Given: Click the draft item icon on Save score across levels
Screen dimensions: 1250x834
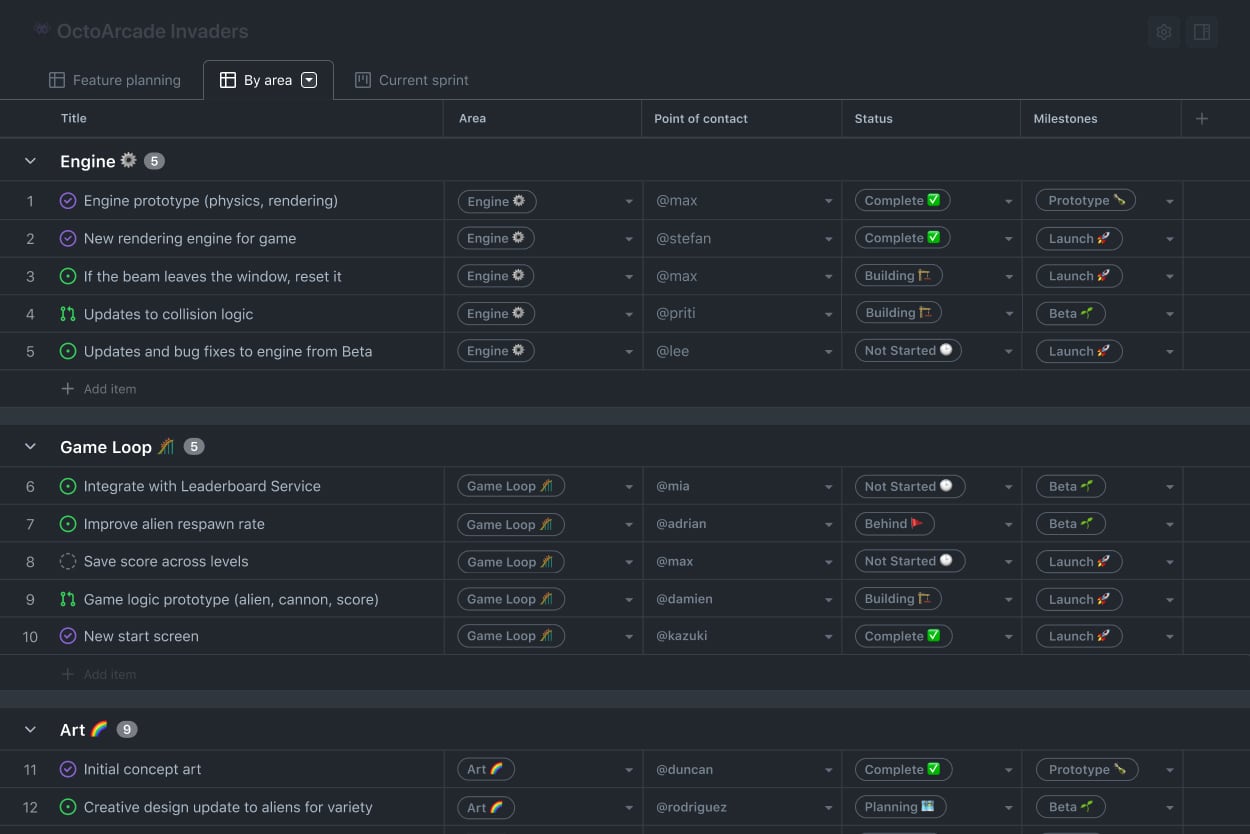Looking at the screenshot, I should [67, 561].
